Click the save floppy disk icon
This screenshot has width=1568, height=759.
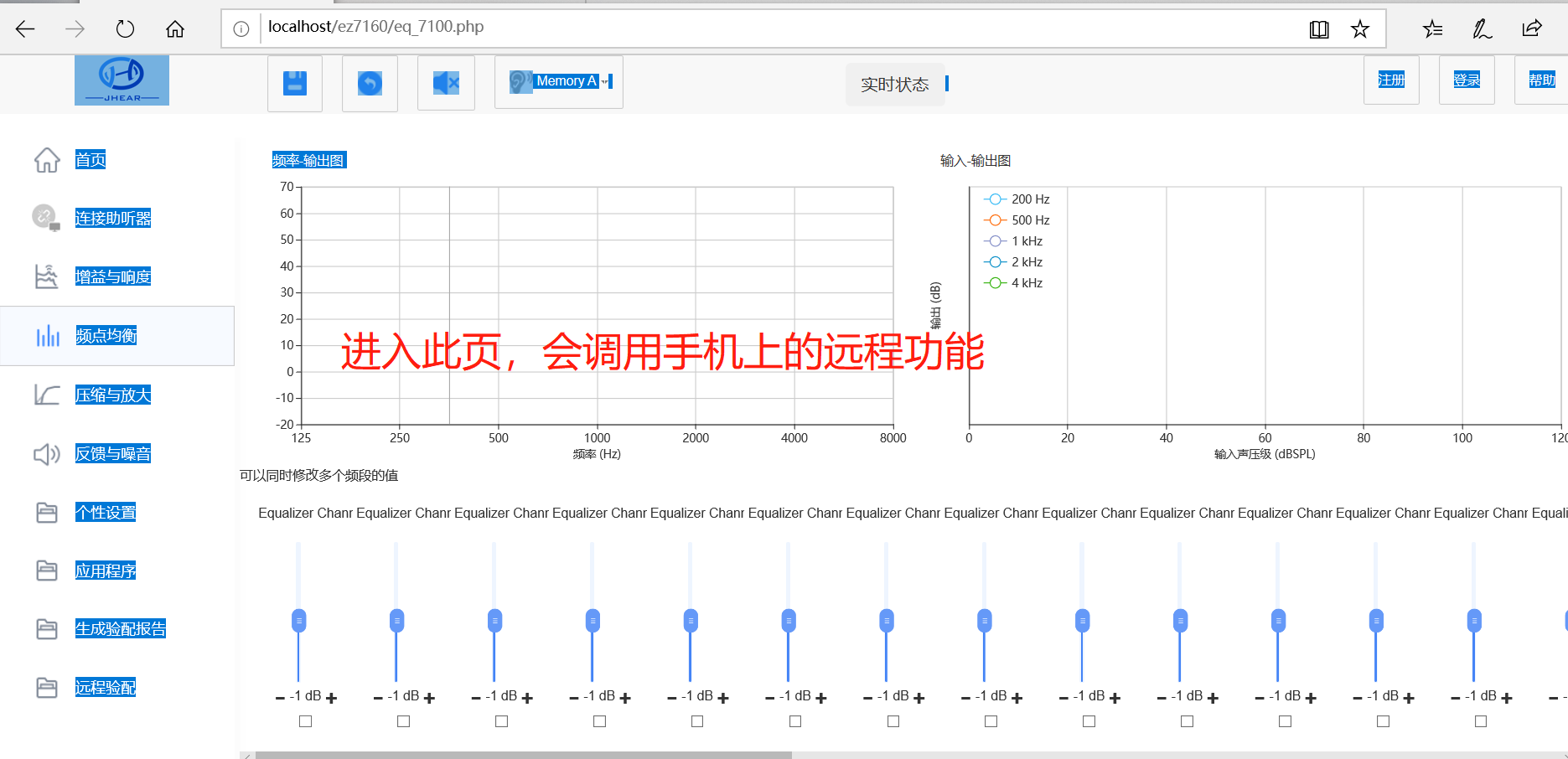click(x=295, y=83)
